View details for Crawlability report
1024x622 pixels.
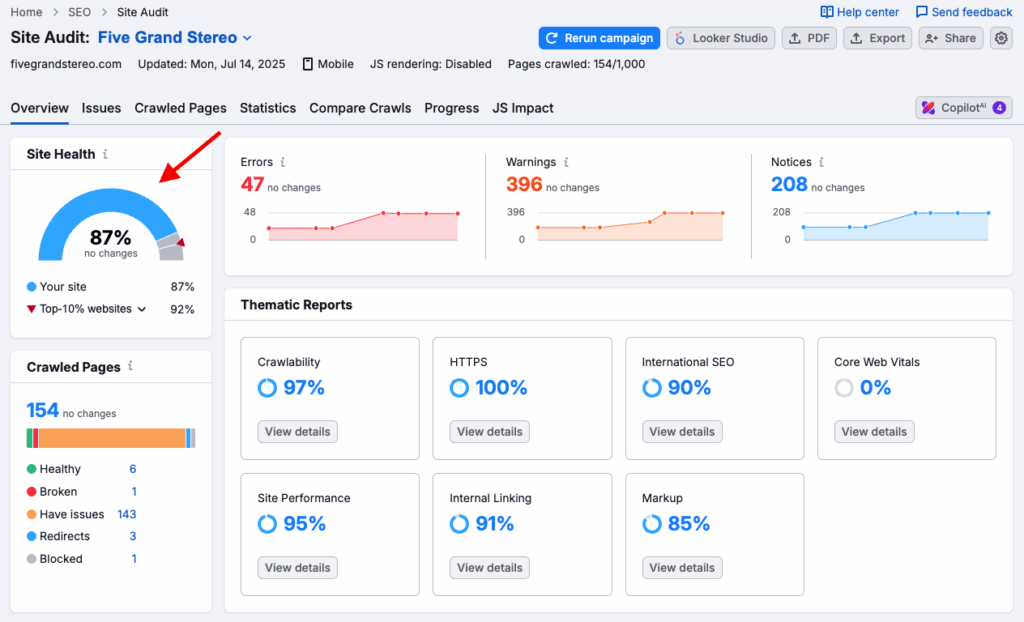pyautogui.click(x=297, y=432)
